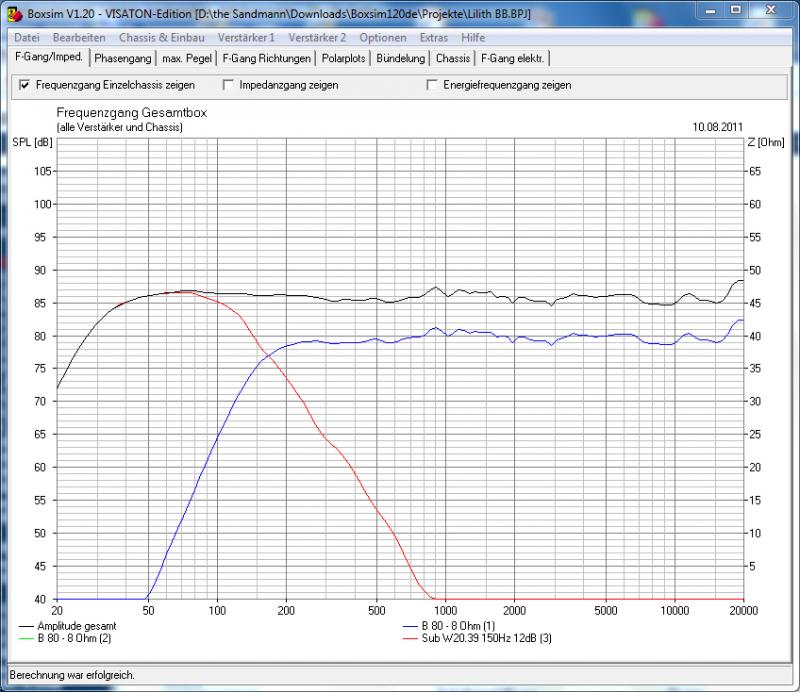This screenshot has height=692, width=800.
Task: Switch to the Phasengang tab
Action: [123, 58]
